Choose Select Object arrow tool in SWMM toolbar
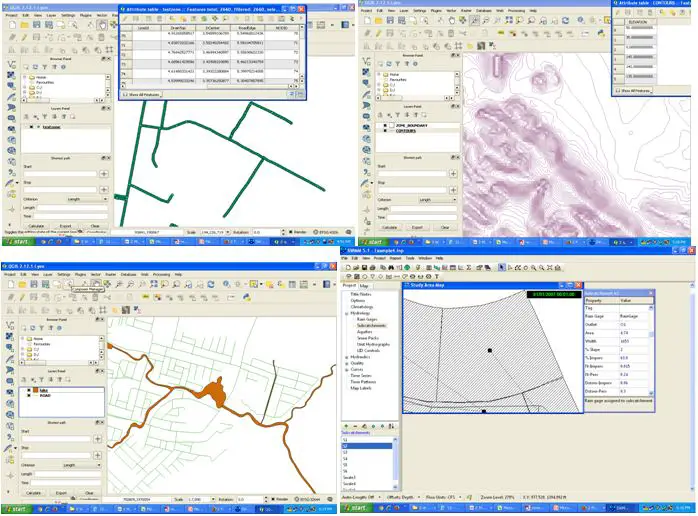 (x=502, y=268)
